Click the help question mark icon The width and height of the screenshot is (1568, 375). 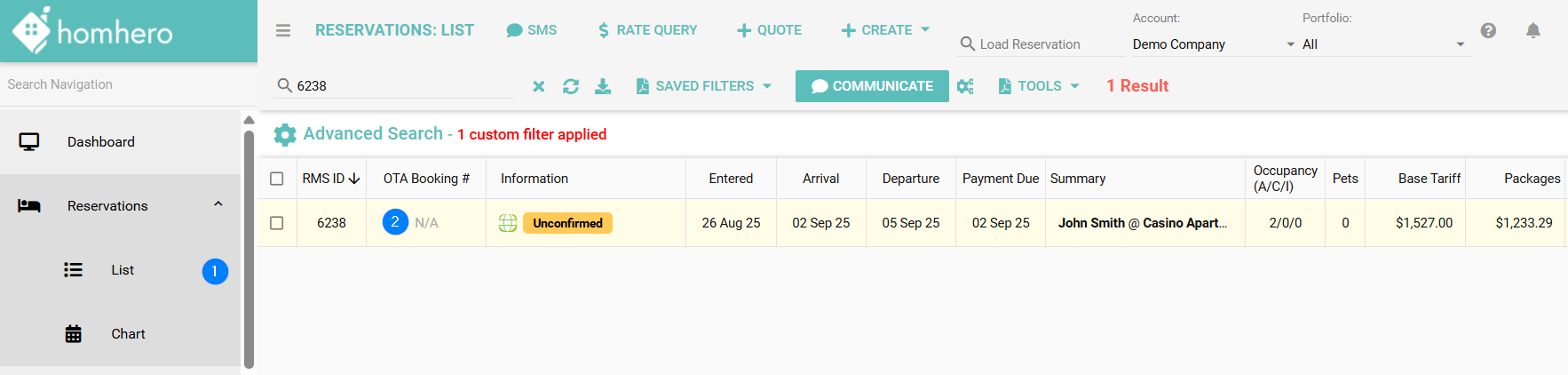click(1488, 30)
